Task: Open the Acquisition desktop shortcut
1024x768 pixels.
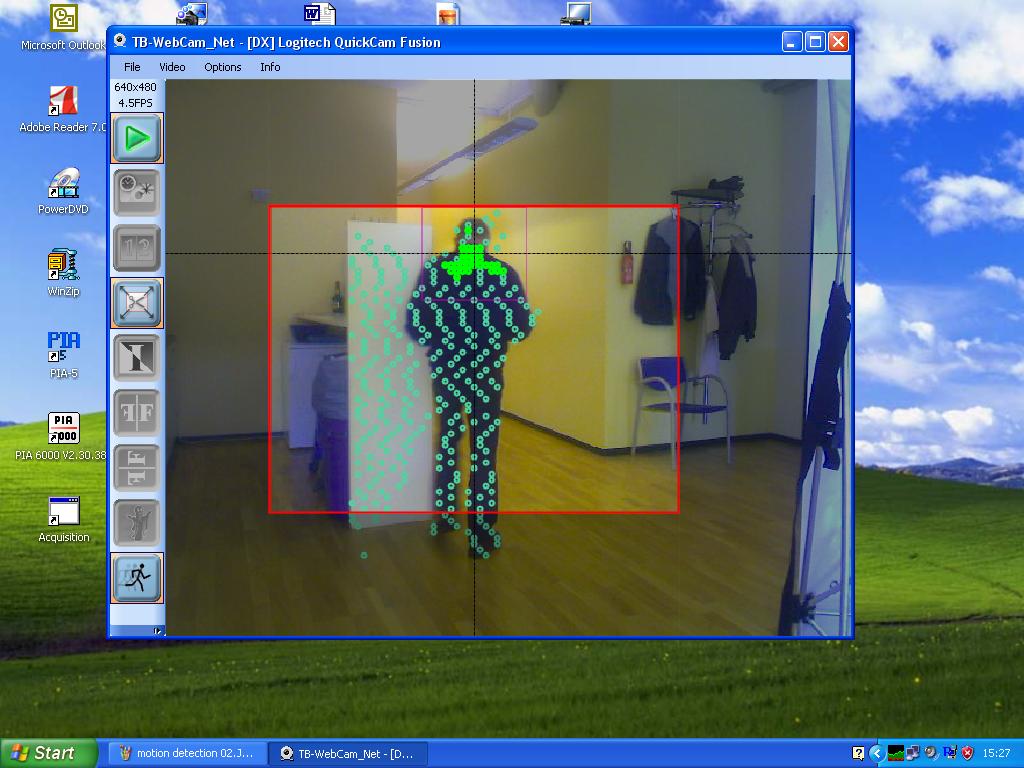Action: point(63,519)
